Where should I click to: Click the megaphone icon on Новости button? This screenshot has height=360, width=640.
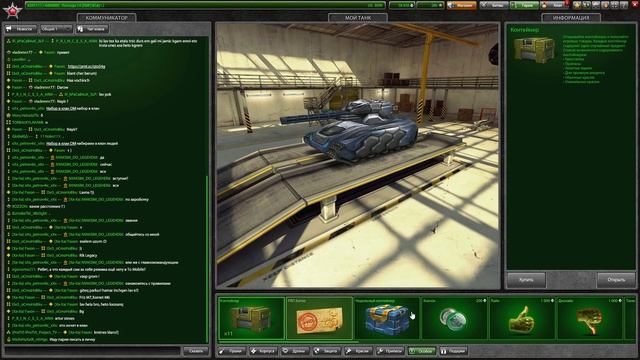[9, 29]
